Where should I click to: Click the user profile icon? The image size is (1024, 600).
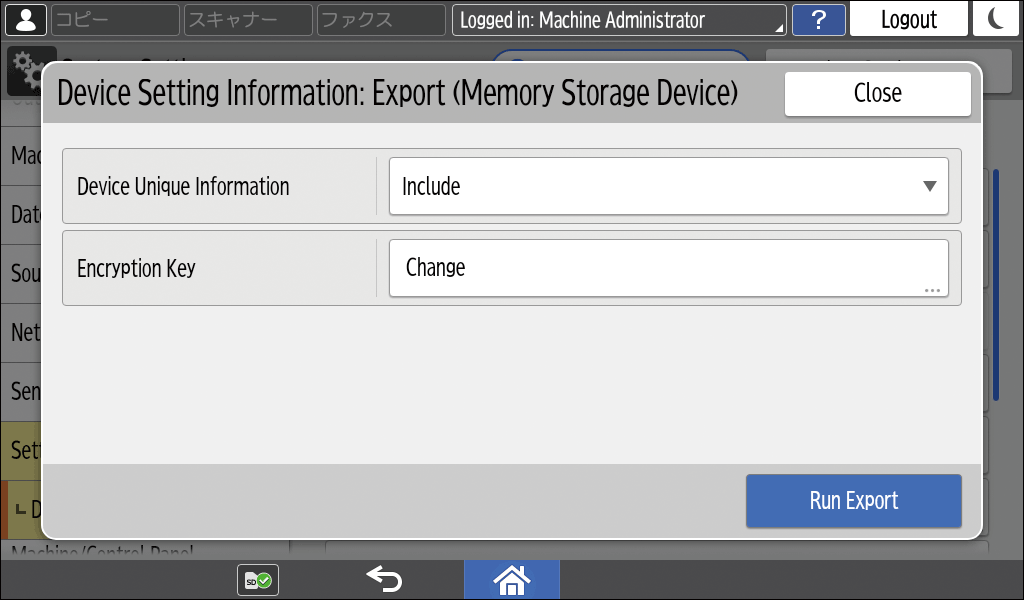click(x=25, y=20)
